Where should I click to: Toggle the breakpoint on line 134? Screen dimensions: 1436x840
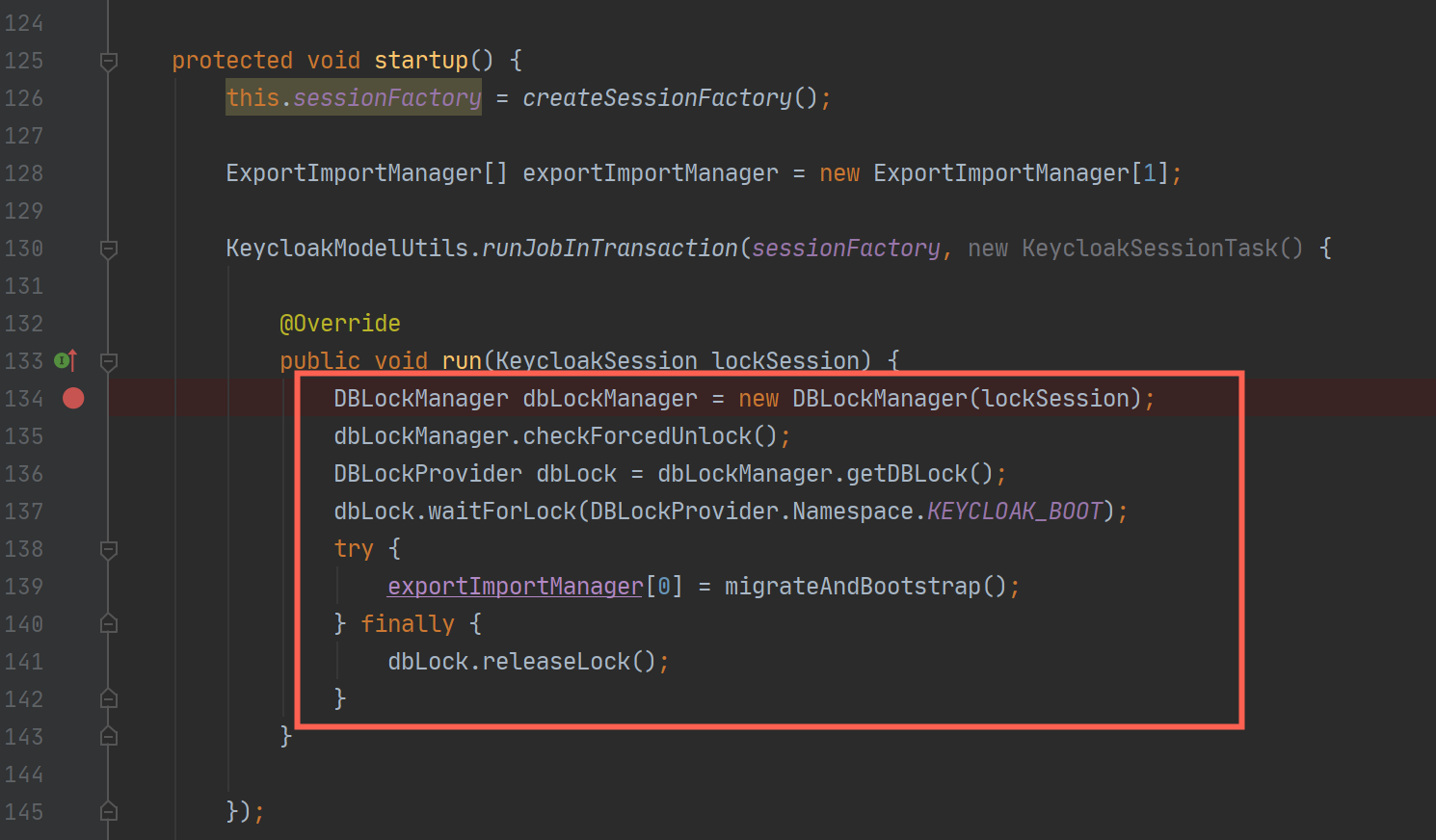(x=73, y=398)
